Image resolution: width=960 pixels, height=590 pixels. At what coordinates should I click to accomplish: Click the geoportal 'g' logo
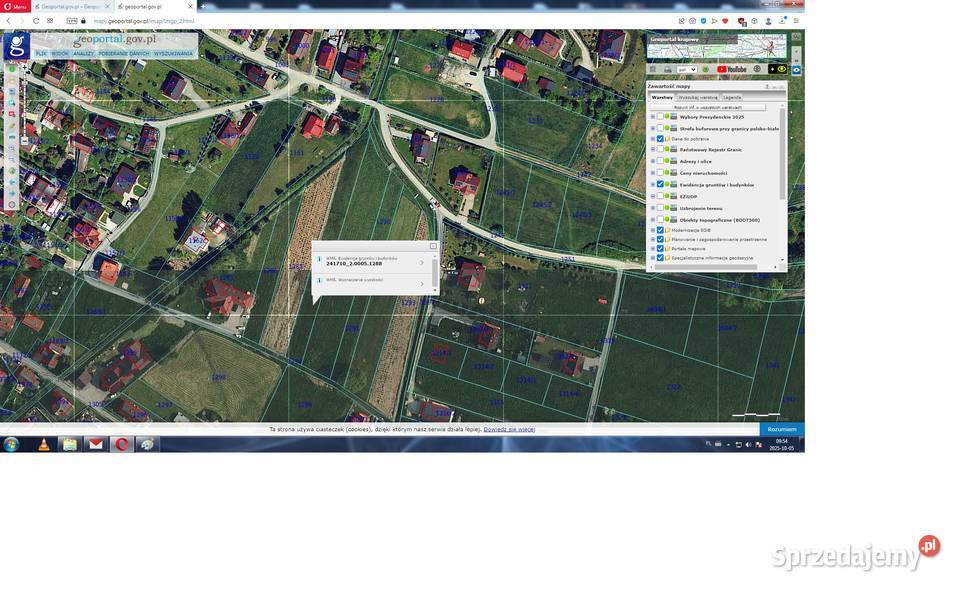[x=16, y=46]
